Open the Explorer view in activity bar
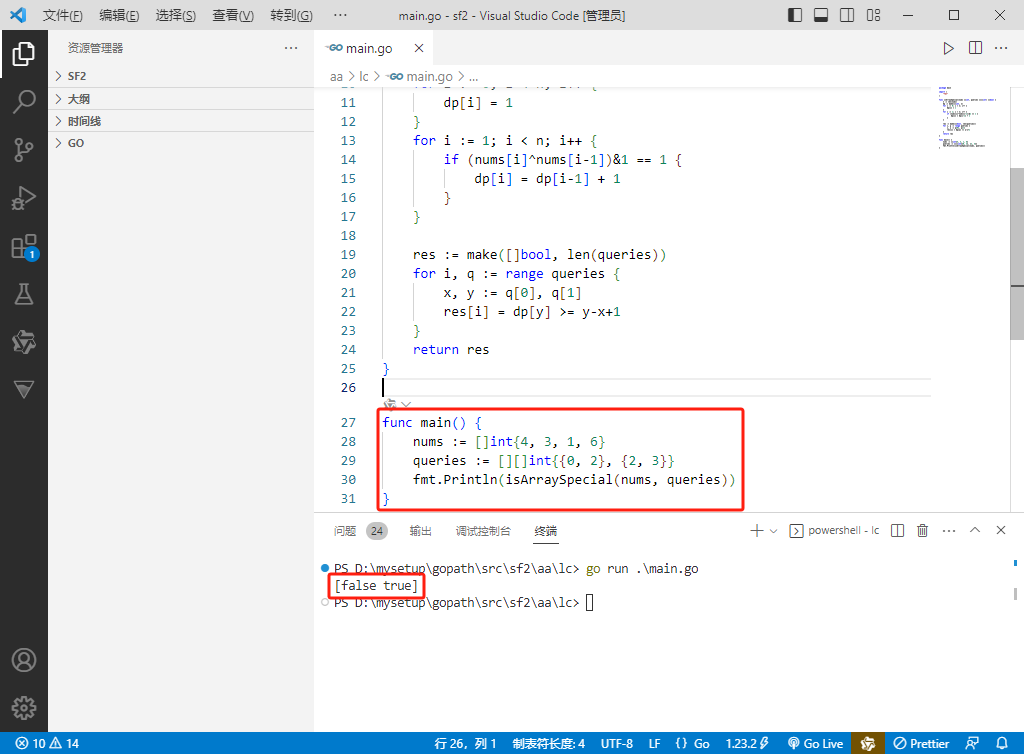Viewport: 1024px width, 754px height. point(24,54)
